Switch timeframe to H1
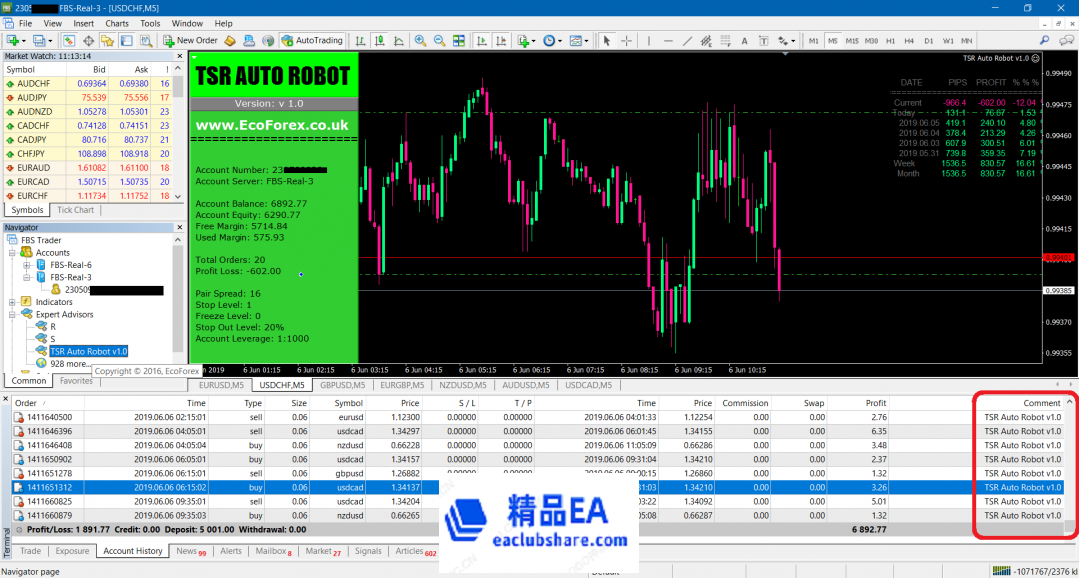 [x=890, y=41]
